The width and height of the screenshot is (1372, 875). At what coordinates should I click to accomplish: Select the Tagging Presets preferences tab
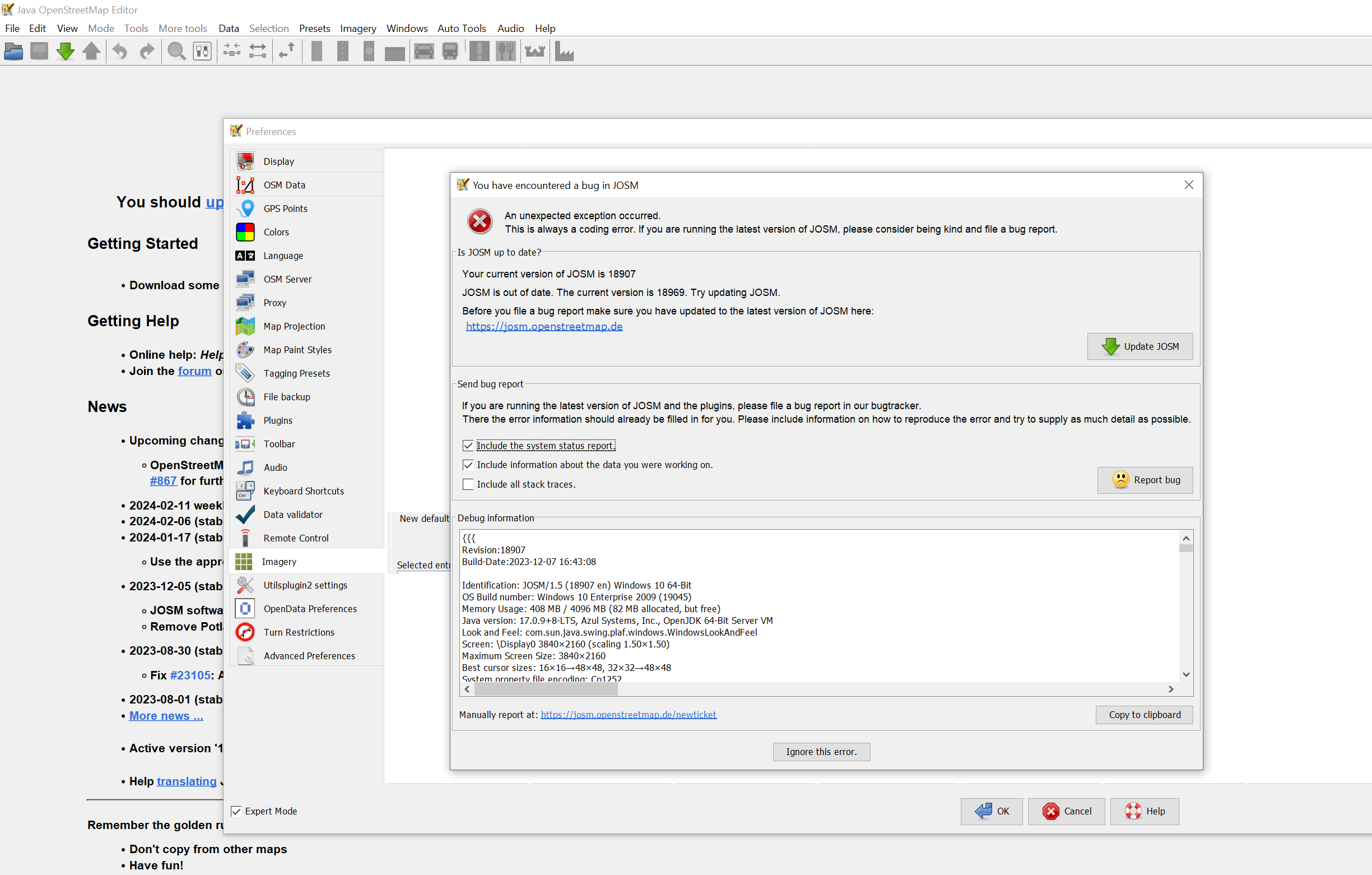click(x=307, y=373)
